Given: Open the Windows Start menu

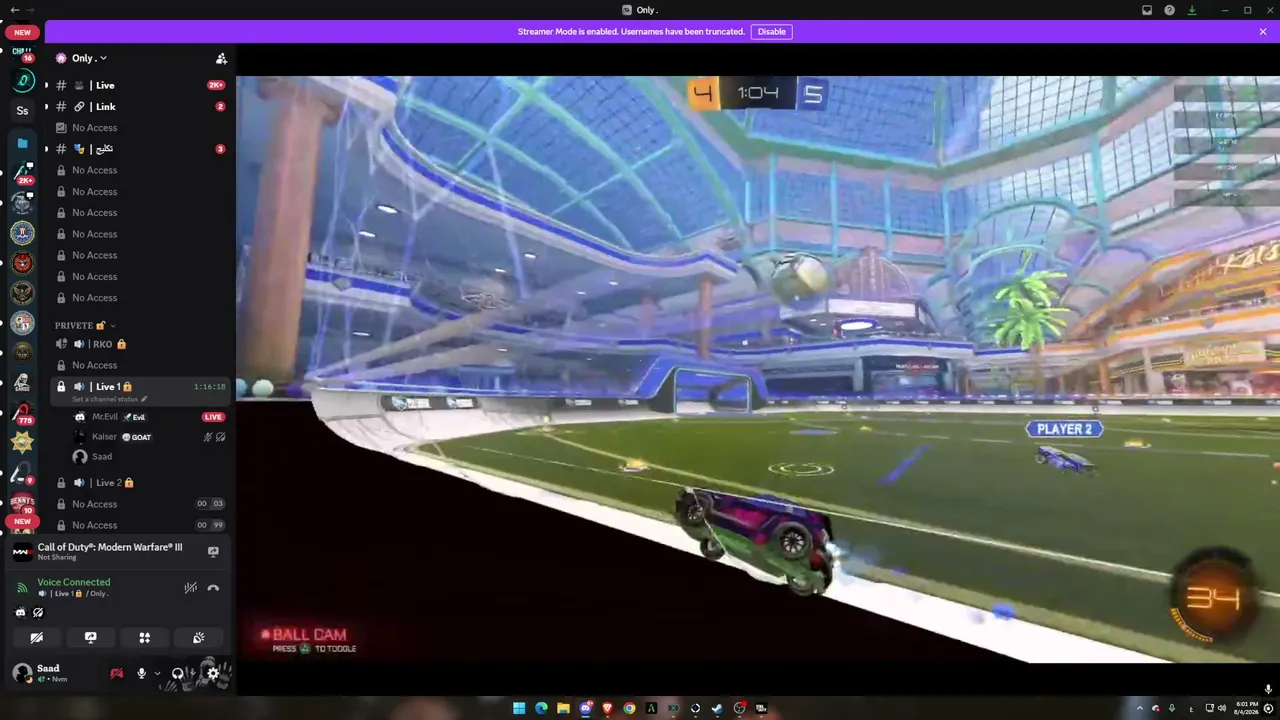Looking at the screenshot, I should click(519, 708).
